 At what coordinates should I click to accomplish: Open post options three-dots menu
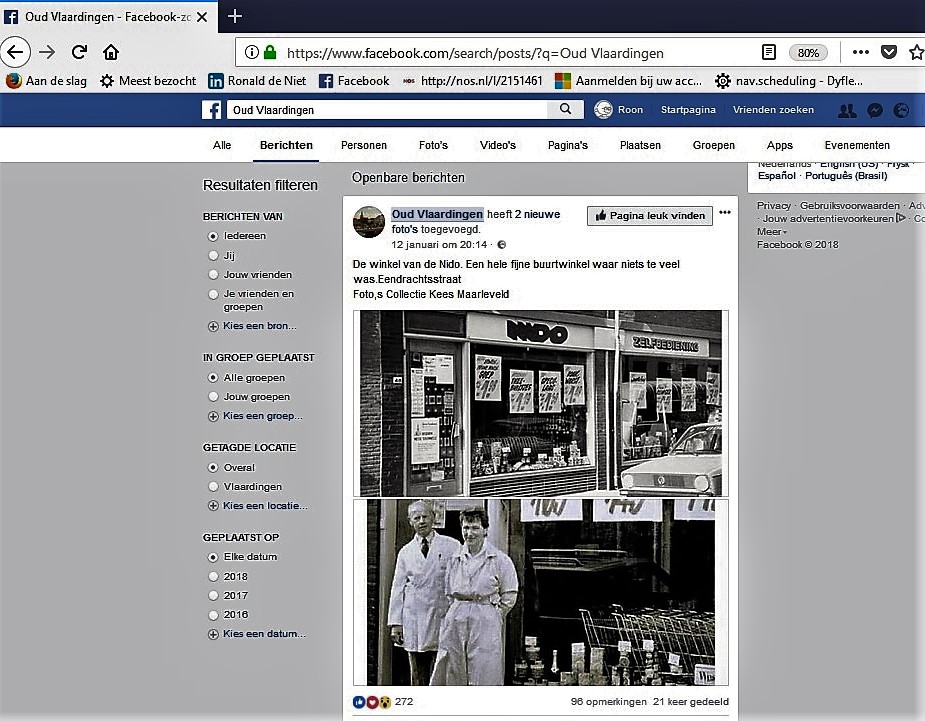pyautogui.click(x=725, y=212)
